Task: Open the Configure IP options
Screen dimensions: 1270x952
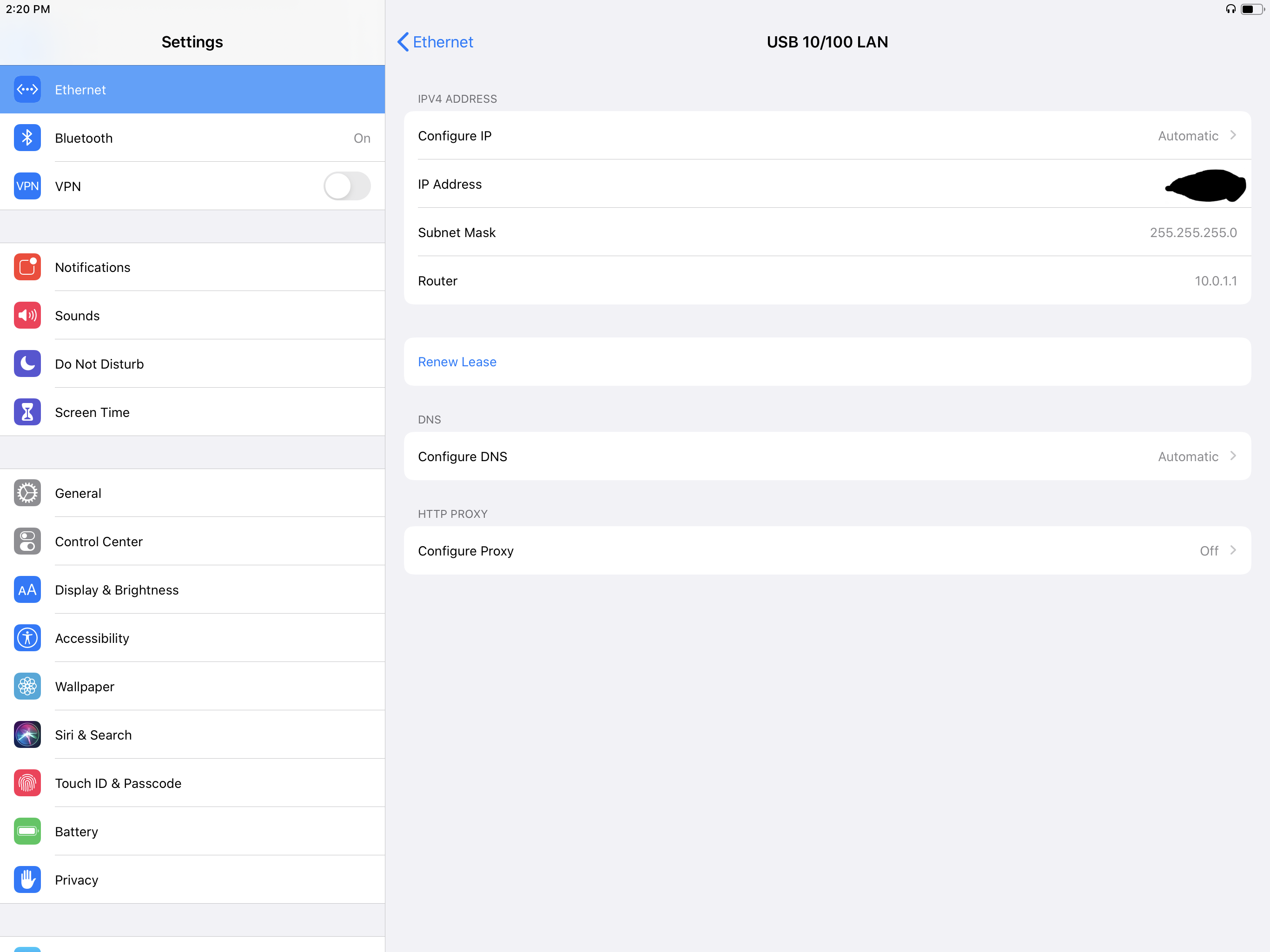Action: point(827,136)
